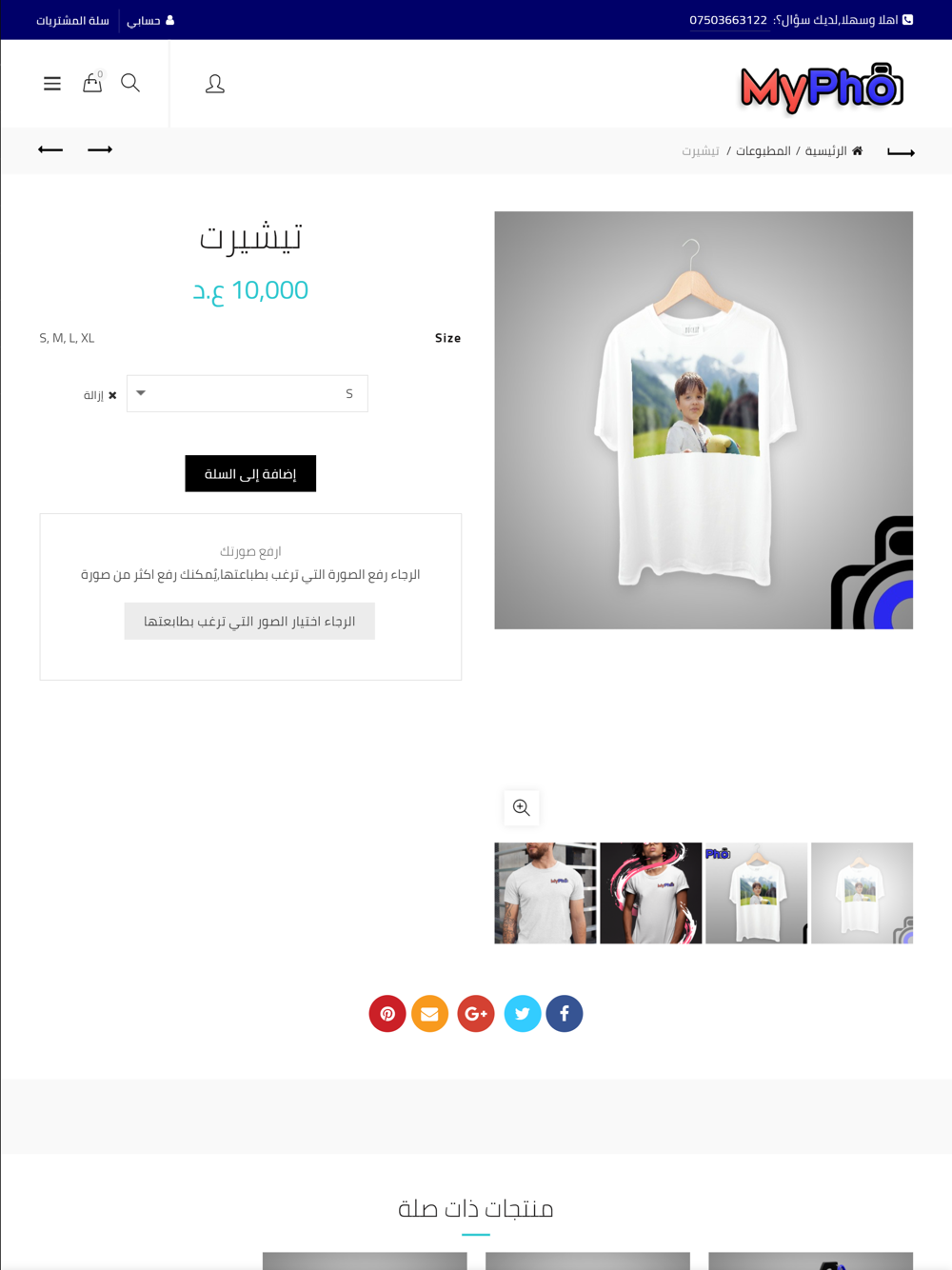Go to المطبوعات breadcrumb link
952x1270 pixels.
[x=764, y=150]
